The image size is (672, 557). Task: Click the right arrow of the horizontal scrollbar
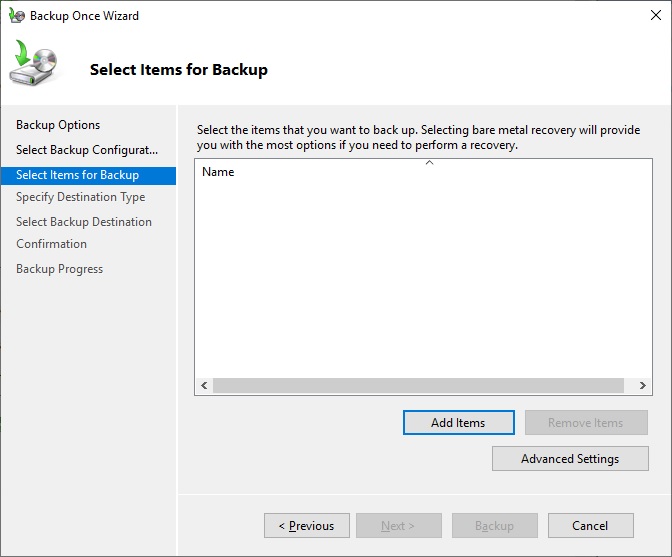pos(642,386)
